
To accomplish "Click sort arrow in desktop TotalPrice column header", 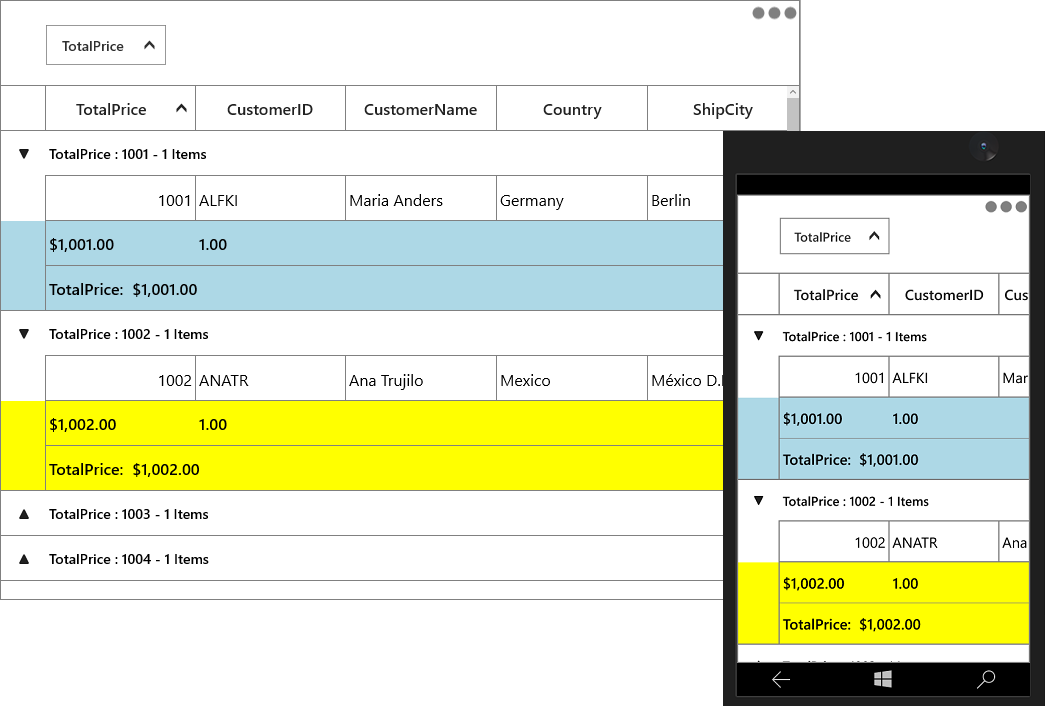I will 181,109.
